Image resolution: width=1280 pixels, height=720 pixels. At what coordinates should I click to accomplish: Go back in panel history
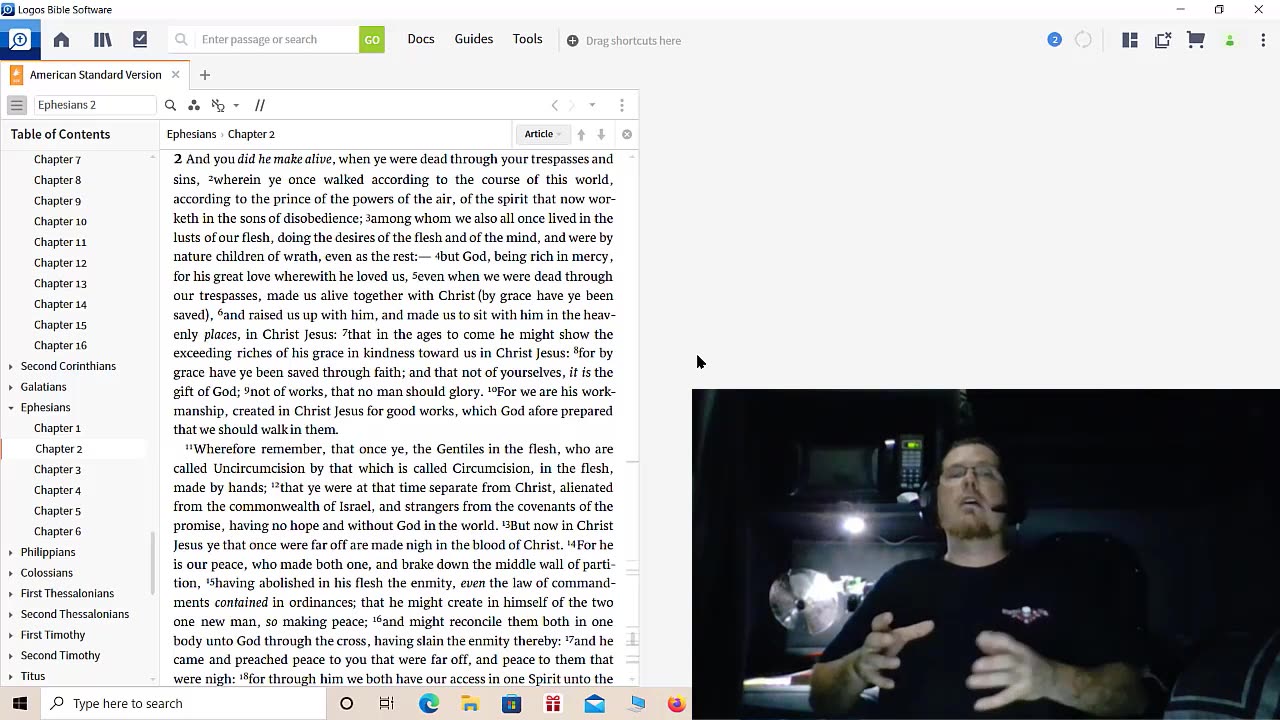click(555, 105)
